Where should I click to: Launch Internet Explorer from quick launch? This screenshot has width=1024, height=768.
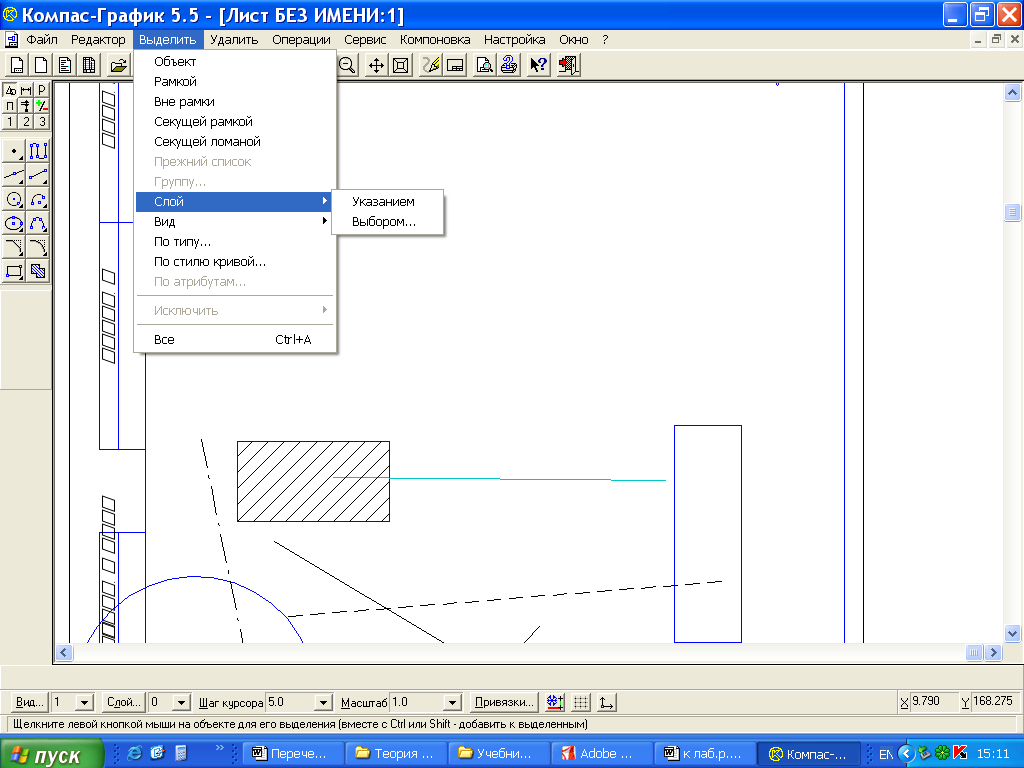point(135,753)
